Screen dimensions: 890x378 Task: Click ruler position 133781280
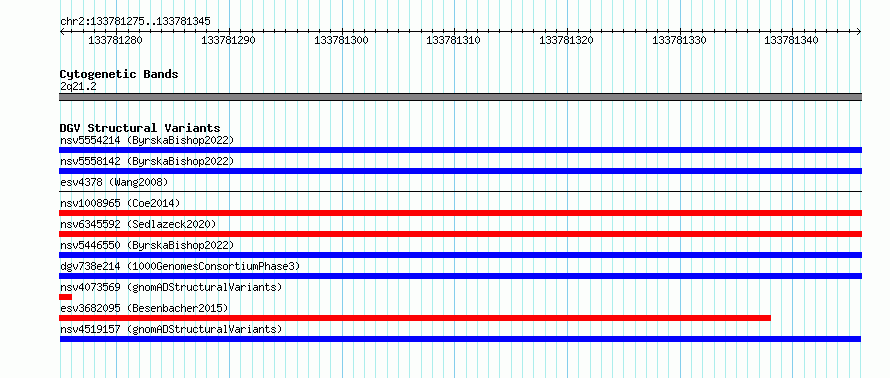[116, 40]
